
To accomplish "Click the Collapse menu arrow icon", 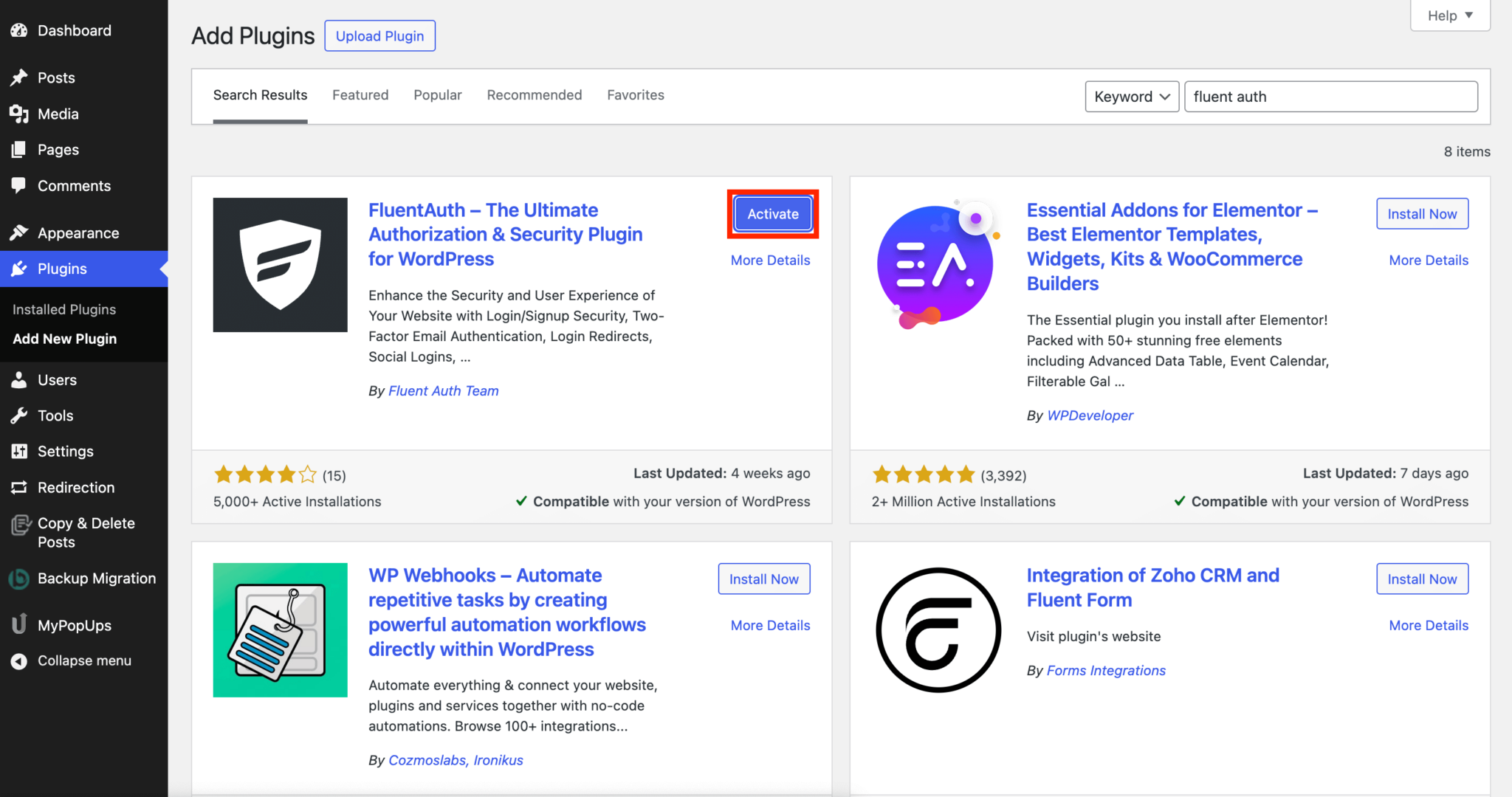I will point(19,660).
